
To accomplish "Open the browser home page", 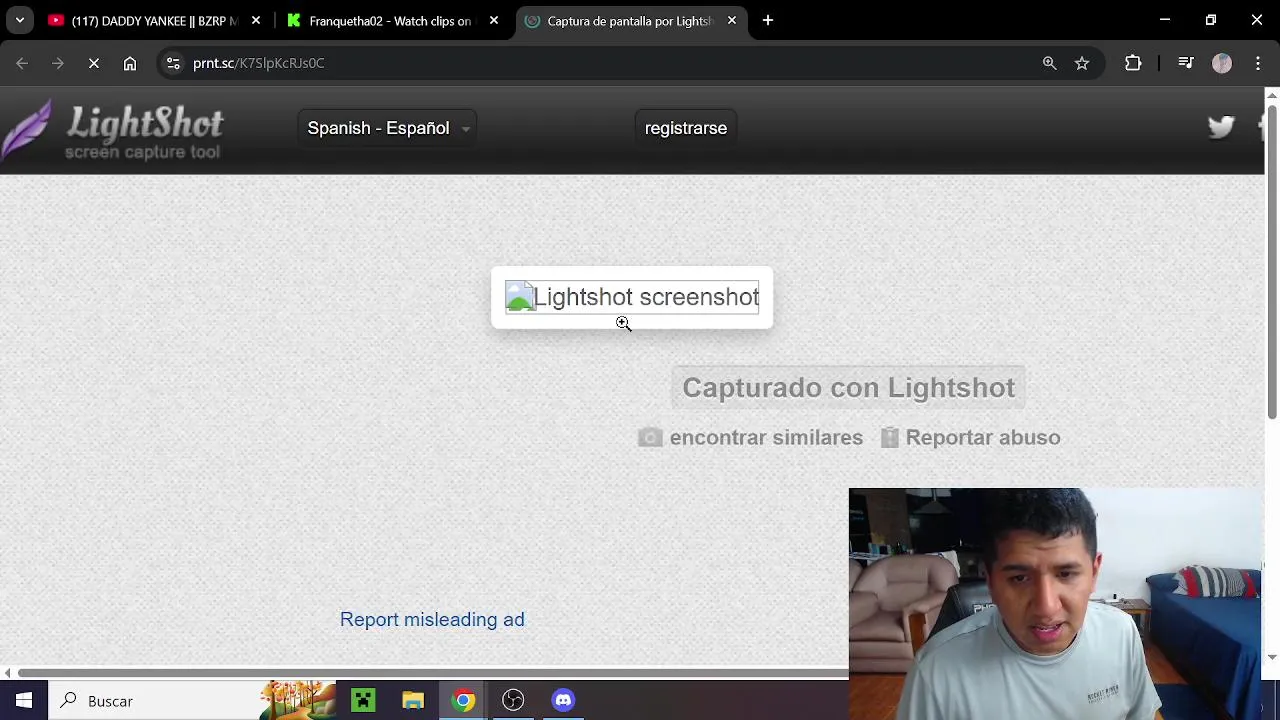I will [x=130, y=63].
